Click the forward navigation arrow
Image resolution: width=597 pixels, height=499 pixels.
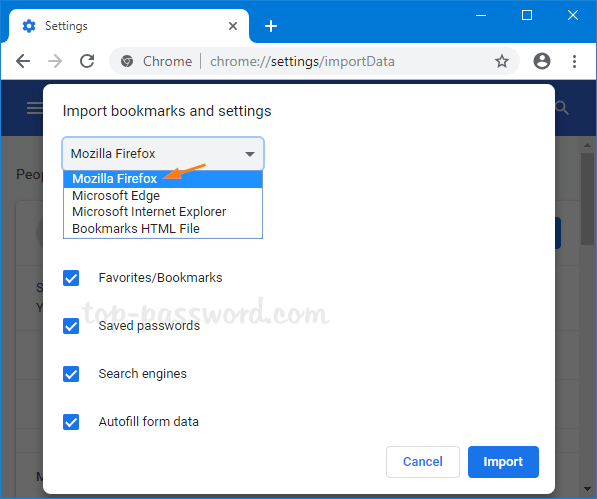click(x=55, y=61)
